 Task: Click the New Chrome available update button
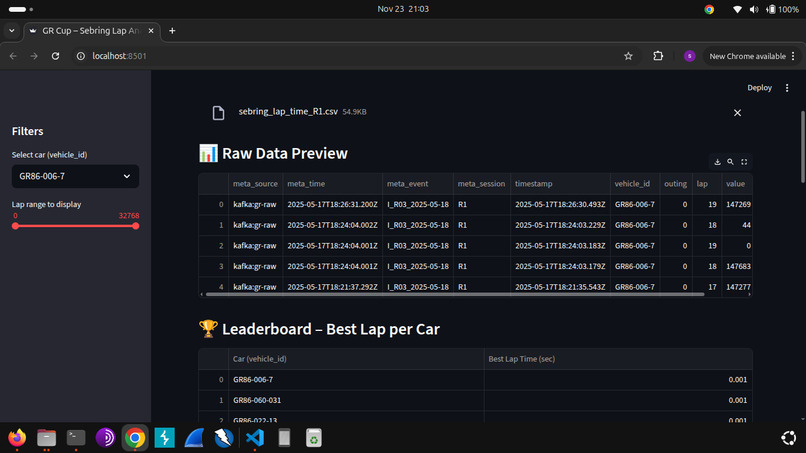click(753, 56)
